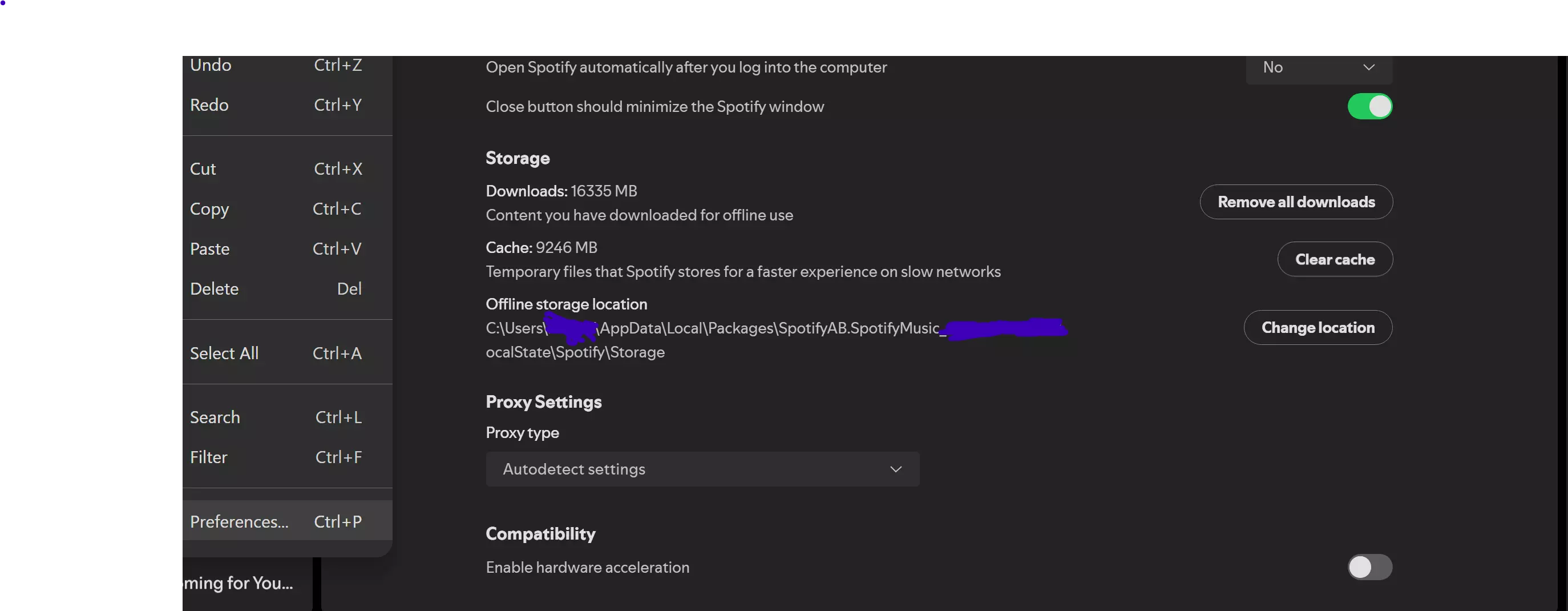Image resolution: width=1568 pixels, height=611 pixels.
Task: Expand the Proxy type dropdown
Action: coord(702,469)
